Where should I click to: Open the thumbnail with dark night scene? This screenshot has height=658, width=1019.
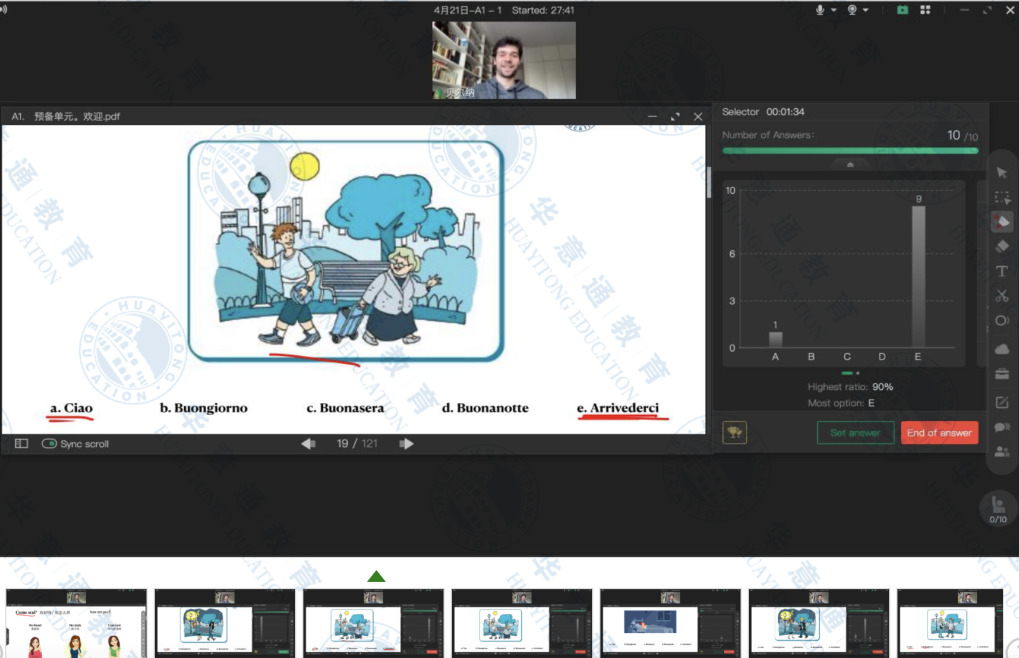coord(669,624)
